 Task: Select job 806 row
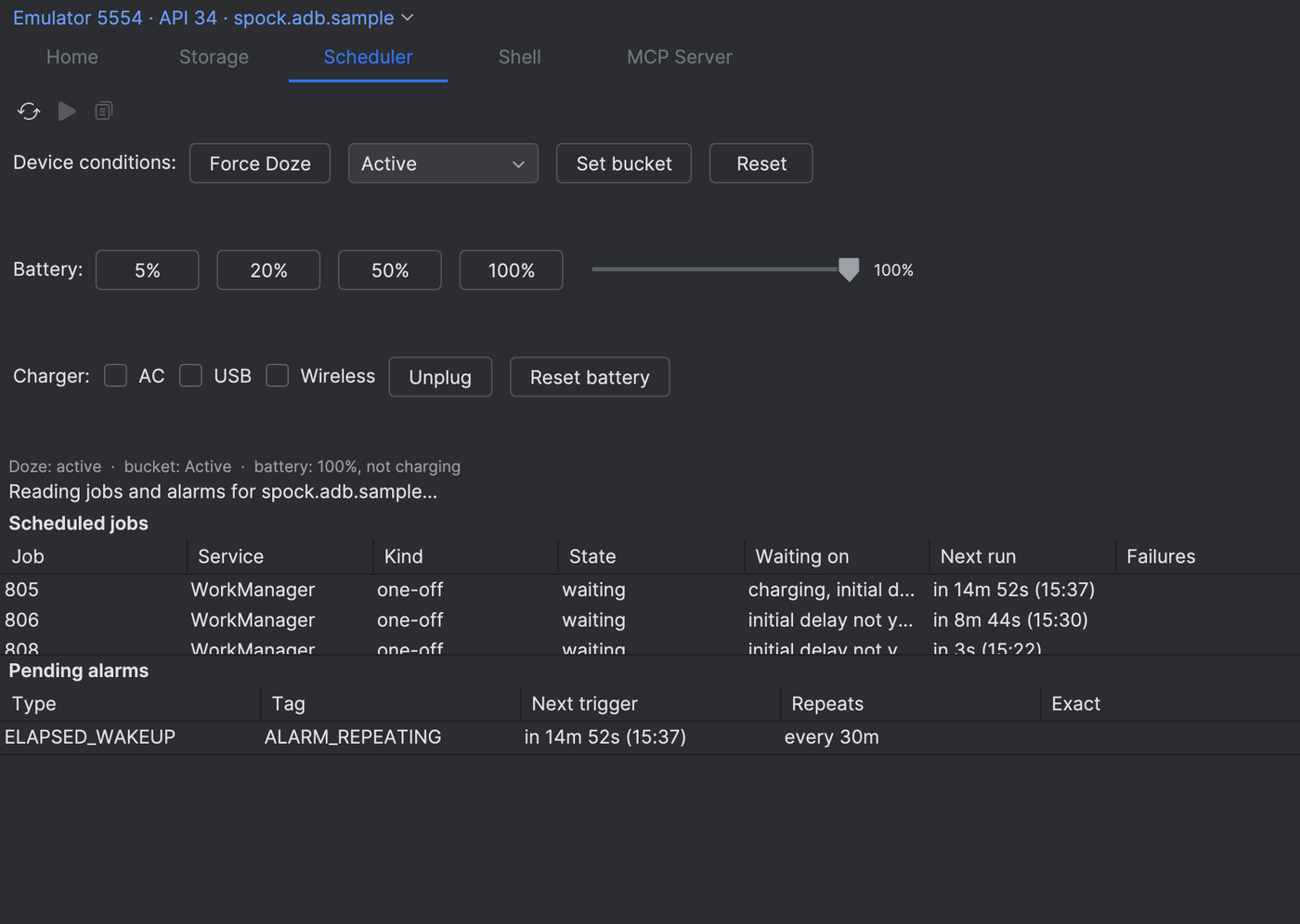[x=650, y=619]
